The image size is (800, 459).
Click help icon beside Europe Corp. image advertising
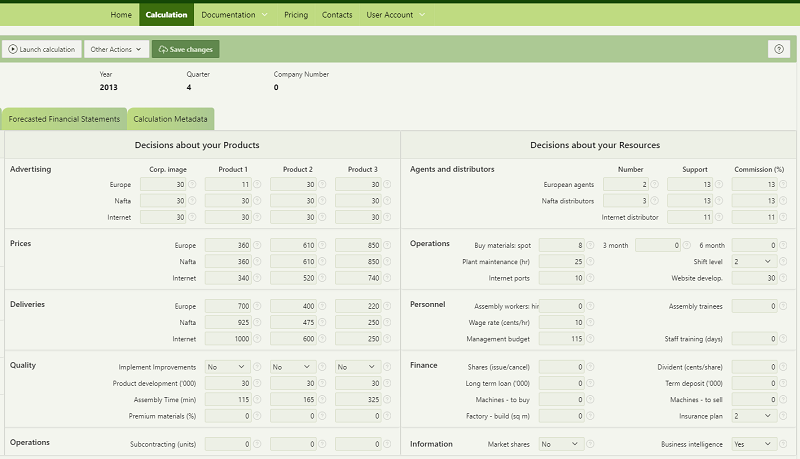coord(192,184)
